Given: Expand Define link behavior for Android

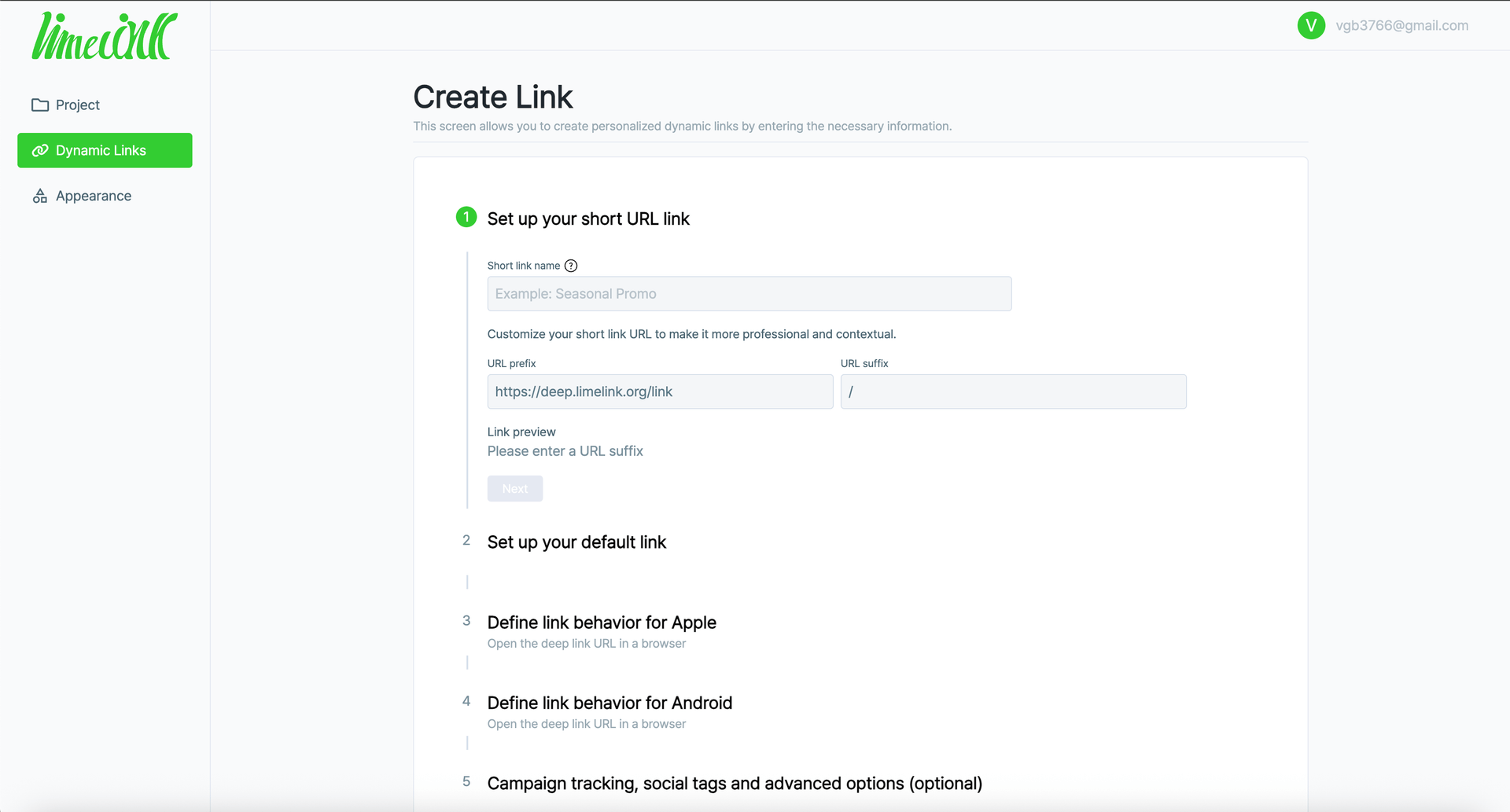Looking at the screenshot, I should [610, 703].
